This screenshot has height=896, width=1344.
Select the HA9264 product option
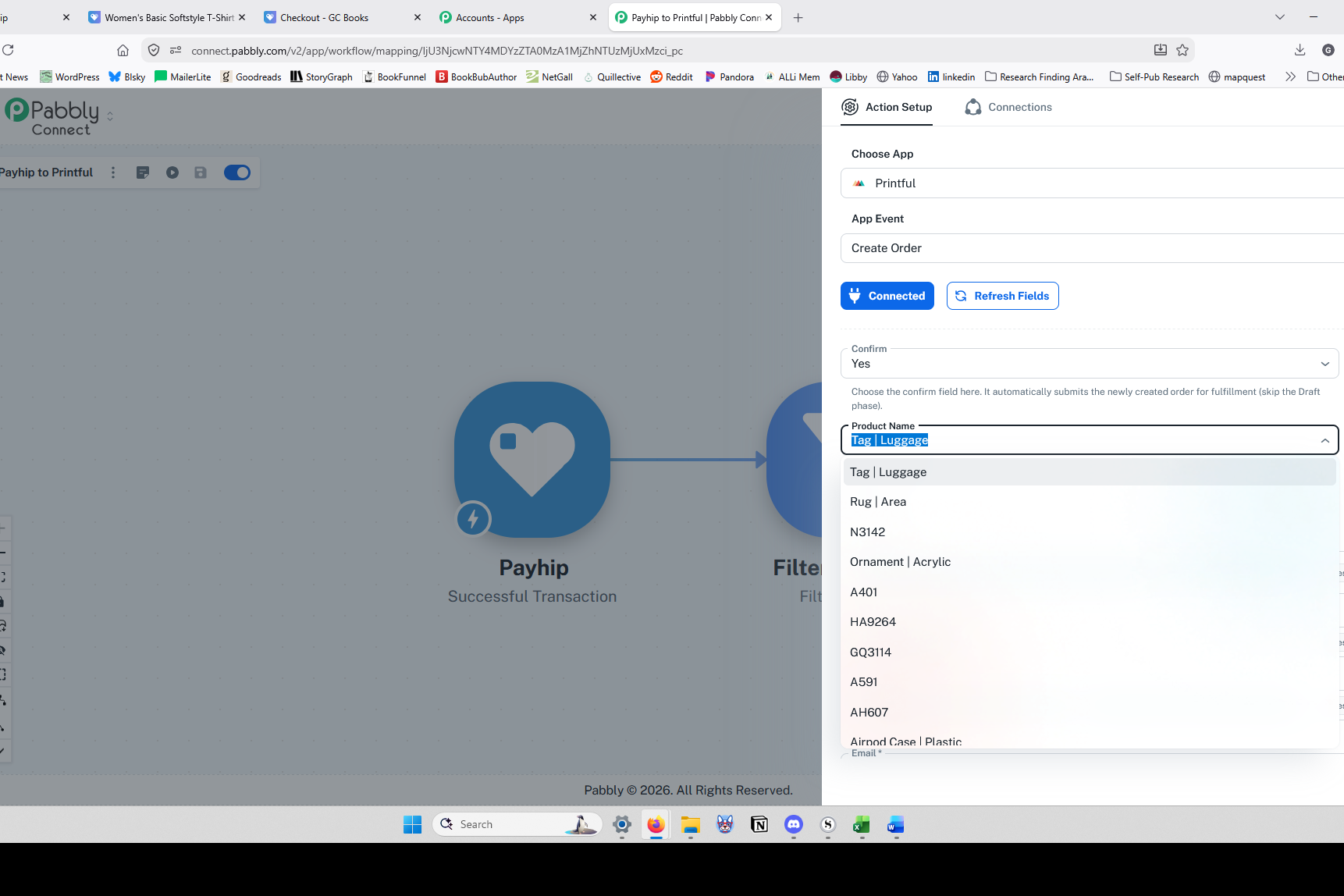(1090, 622)
